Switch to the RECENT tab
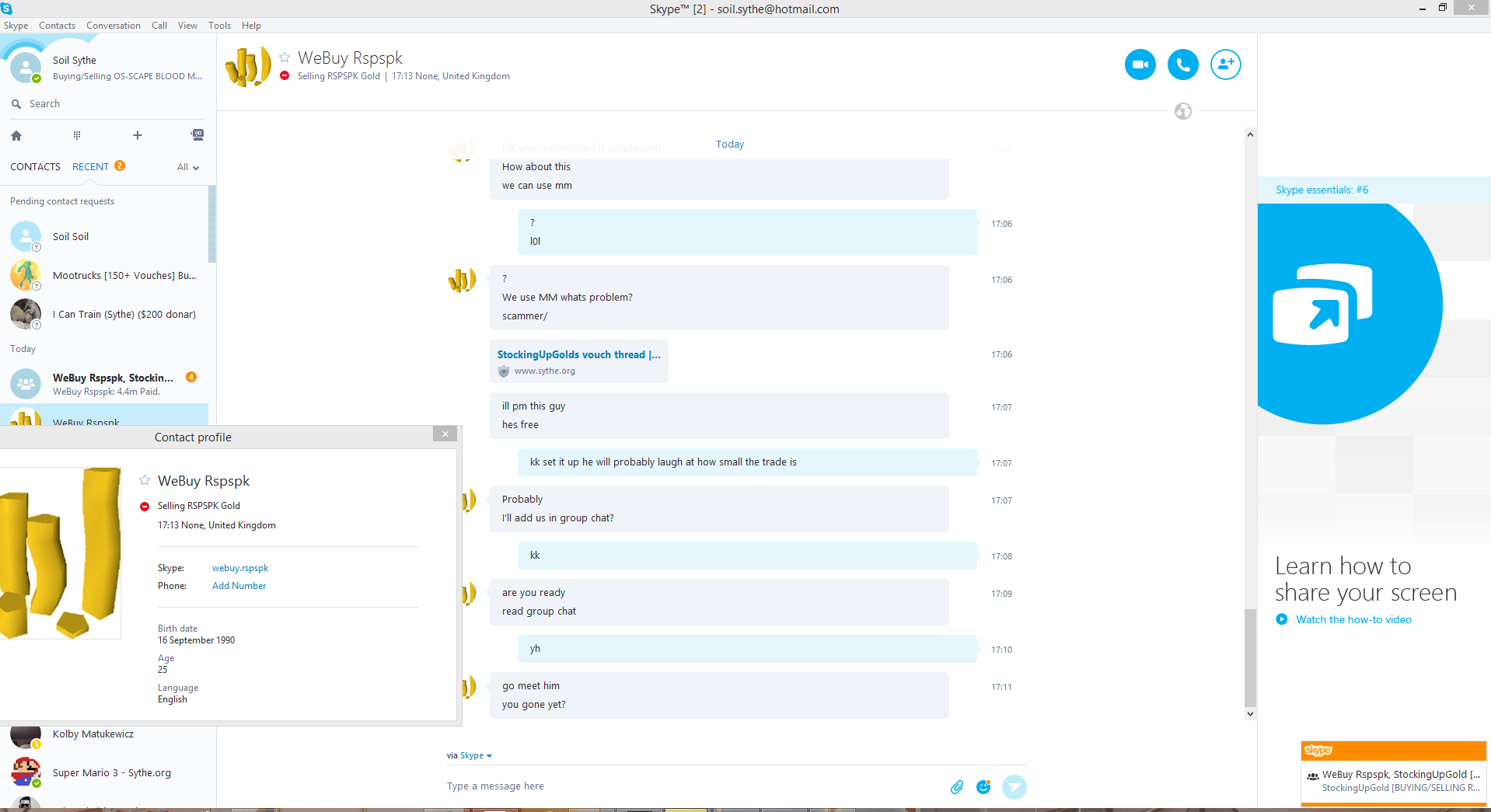 [x=90, y=167]
